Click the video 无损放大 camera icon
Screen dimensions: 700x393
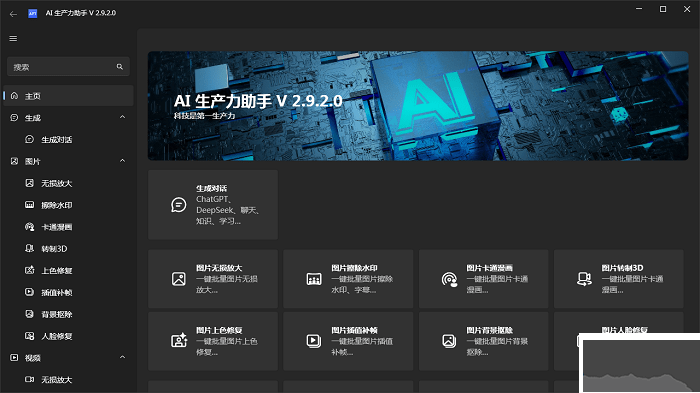point(29,379)
